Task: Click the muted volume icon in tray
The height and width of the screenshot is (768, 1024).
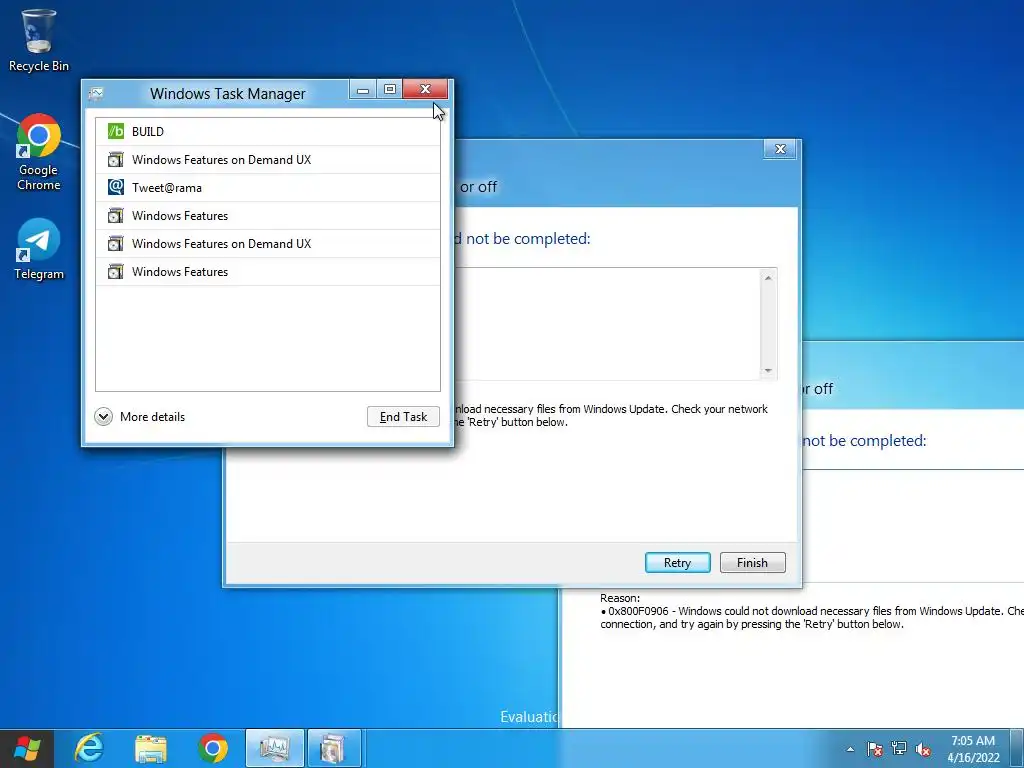Action: [923, 749]
